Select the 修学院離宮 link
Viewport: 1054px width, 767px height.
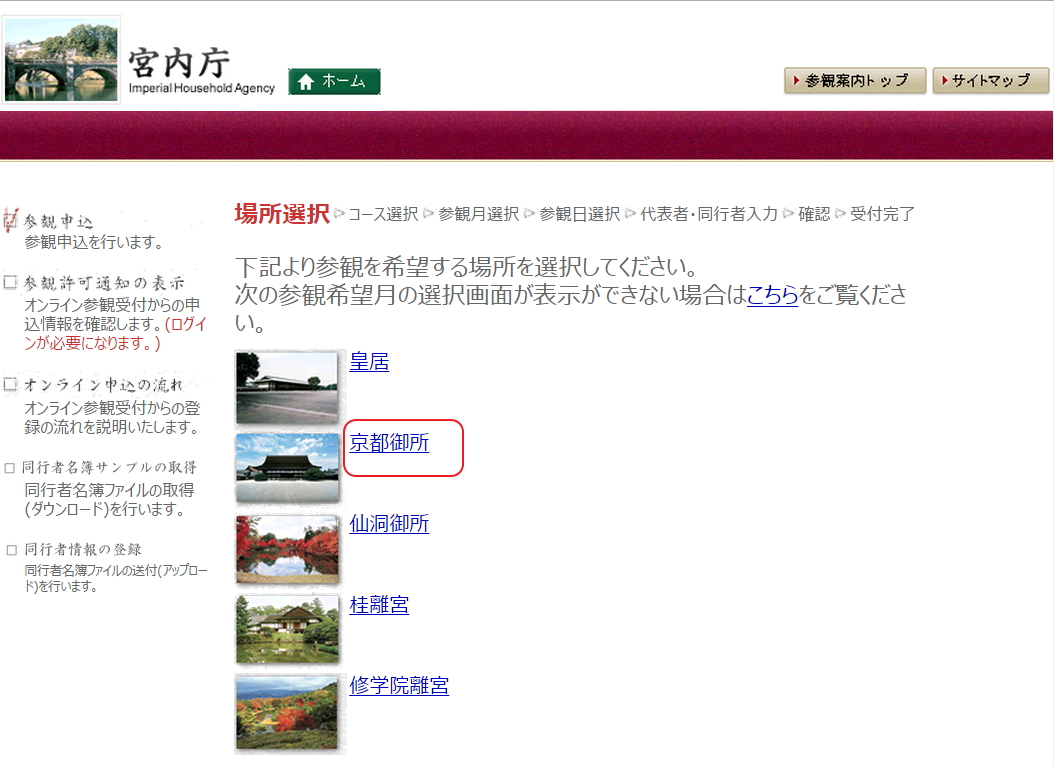[399, 686]
